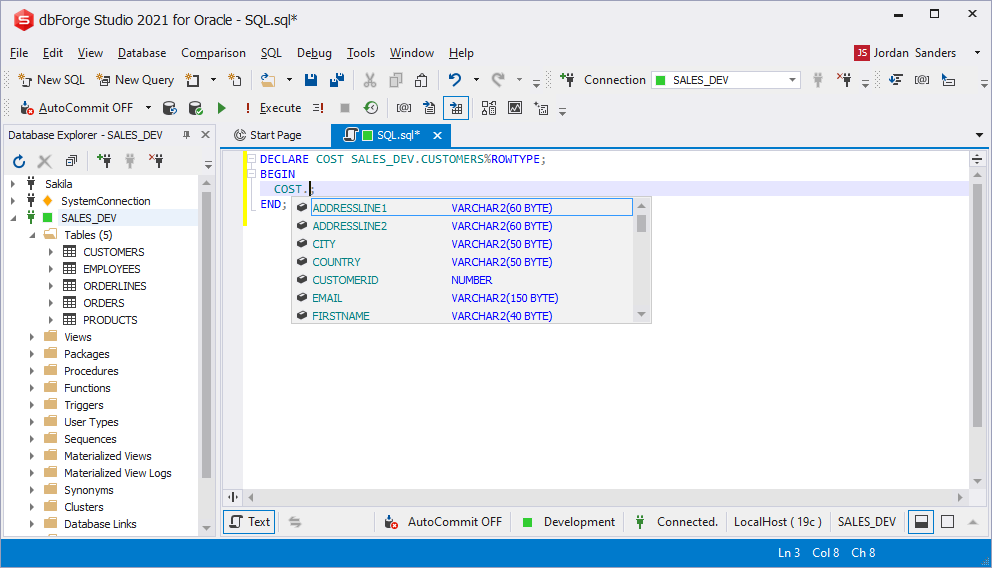
Task: Click the Stop execution square icon
Action: click(345, 108)
